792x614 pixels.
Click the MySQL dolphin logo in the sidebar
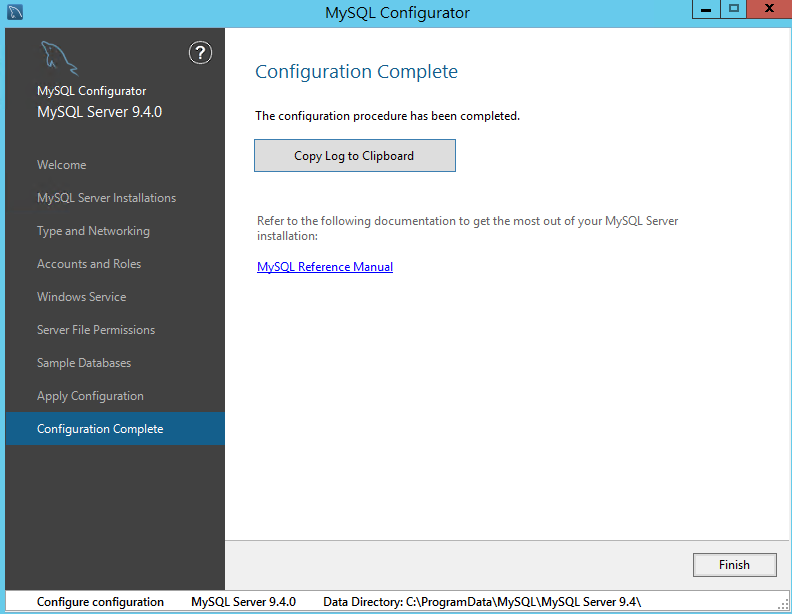coord(59,58)
